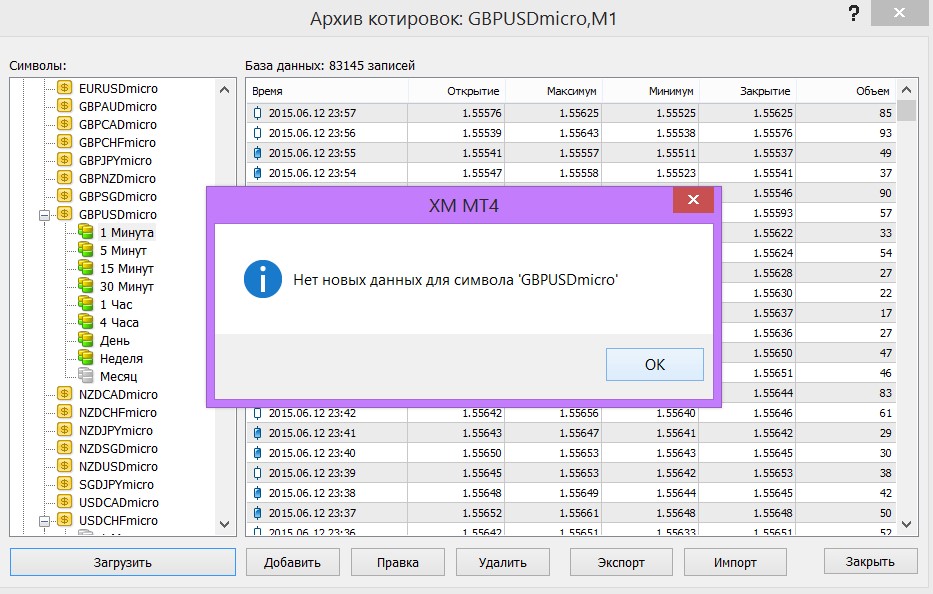The image size is (933, 594).
Task: Select the День timeframe
Action: click(114, 340)
